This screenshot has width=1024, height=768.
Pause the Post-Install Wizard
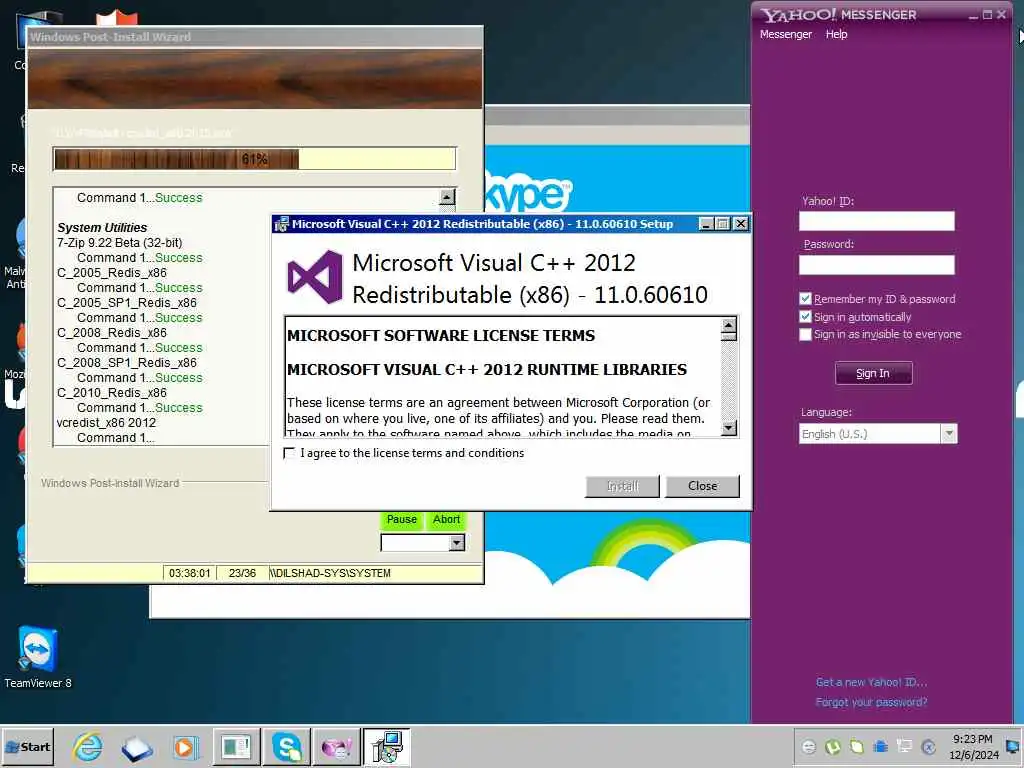pos(402,520)
